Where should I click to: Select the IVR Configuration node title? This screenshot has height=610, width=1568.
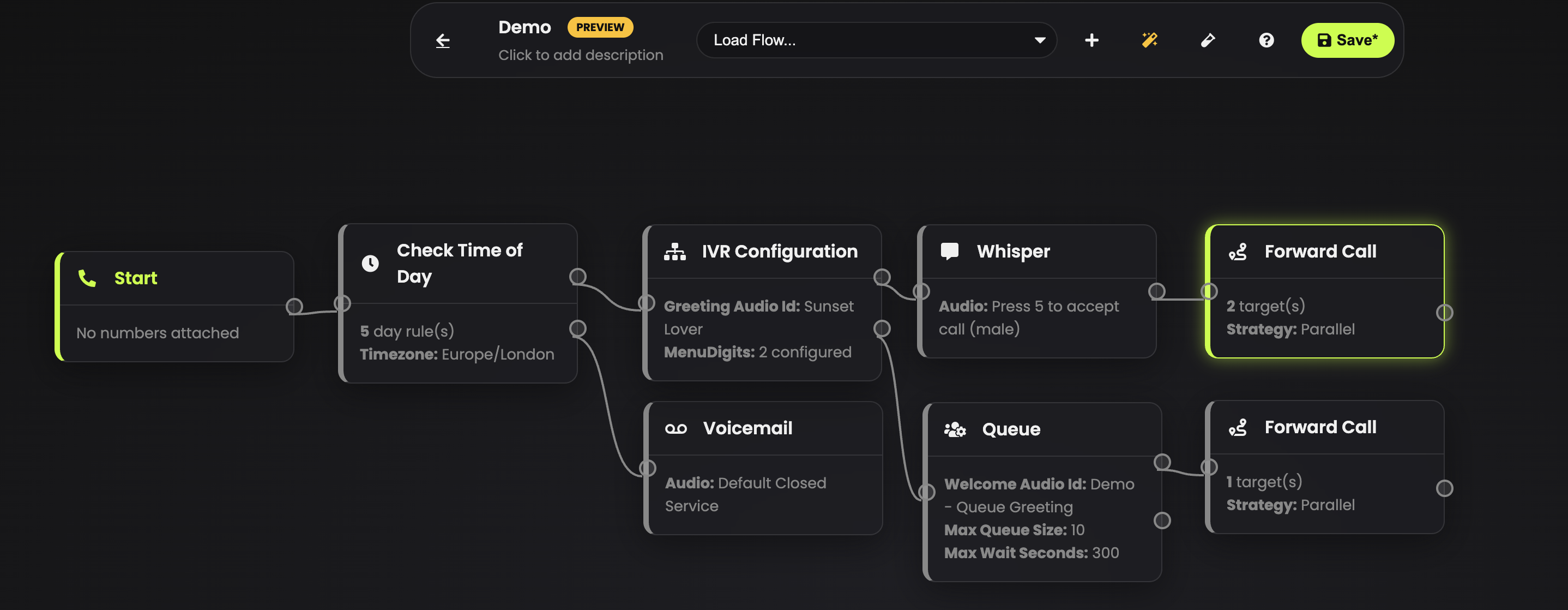[x=780, y=251]
